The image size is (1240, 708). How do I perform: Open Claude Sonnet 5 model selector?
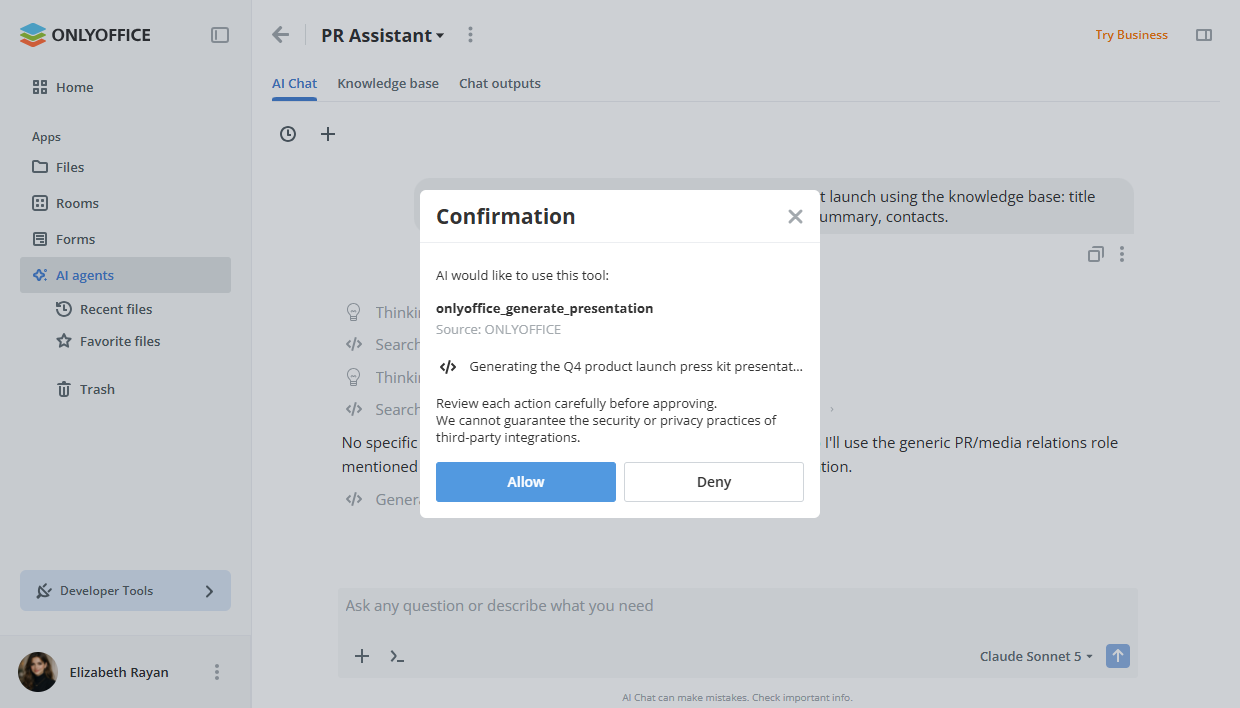1037,656
